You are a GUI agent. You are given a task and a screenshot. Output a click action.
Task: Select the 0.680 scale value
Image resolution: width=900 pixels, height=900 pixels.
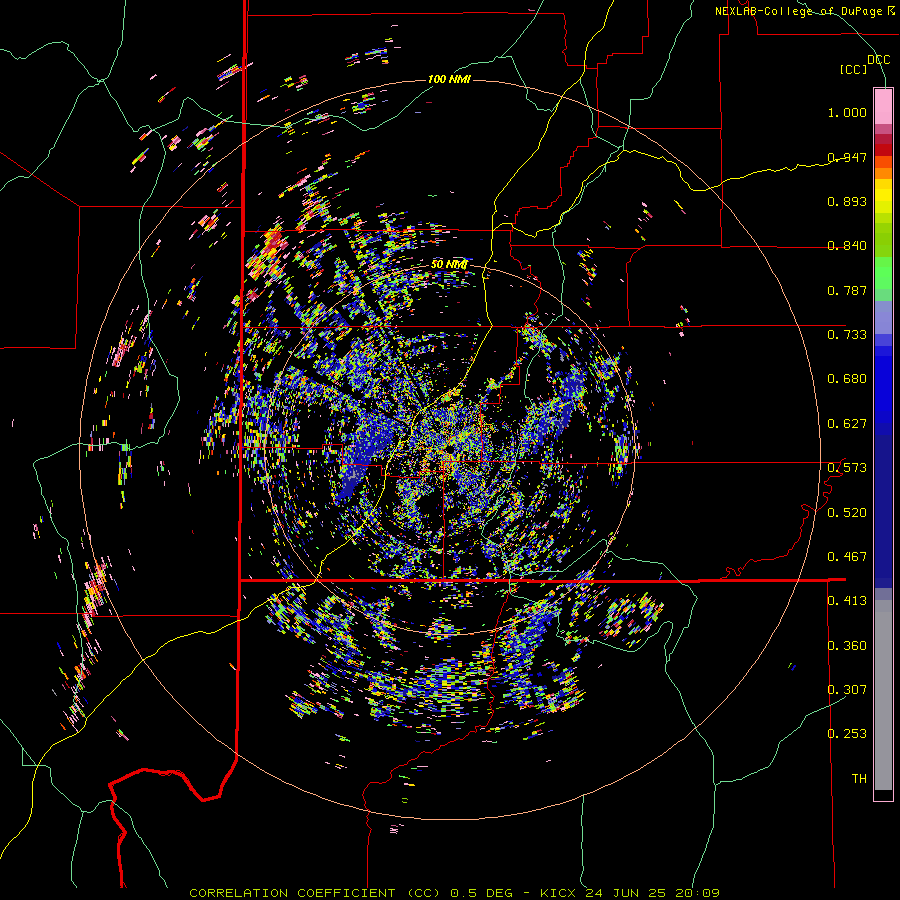pyautogui.click(x=847, y=379)
